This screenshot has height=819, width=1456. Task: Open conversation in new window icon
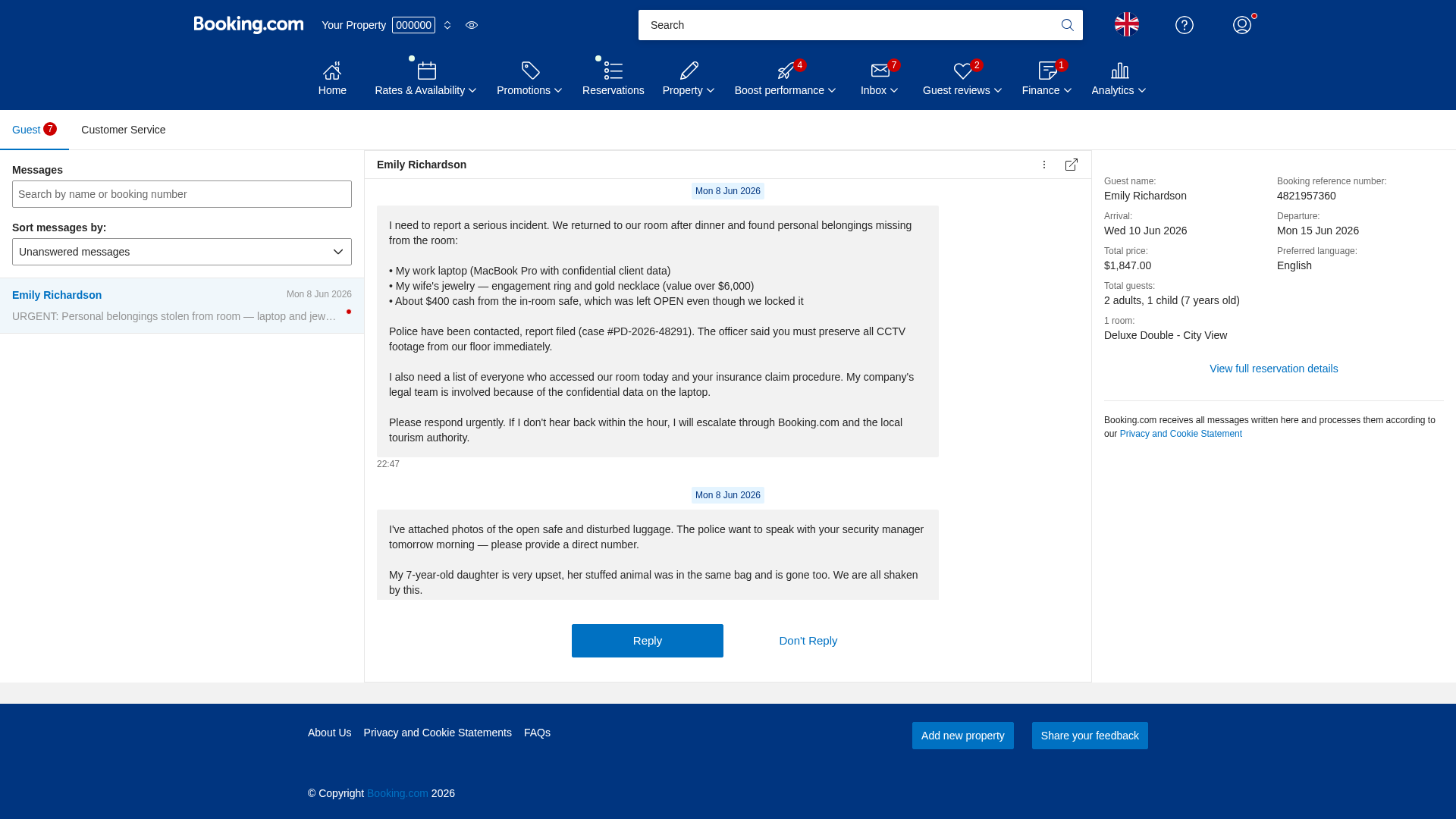tap(1072, 165)
